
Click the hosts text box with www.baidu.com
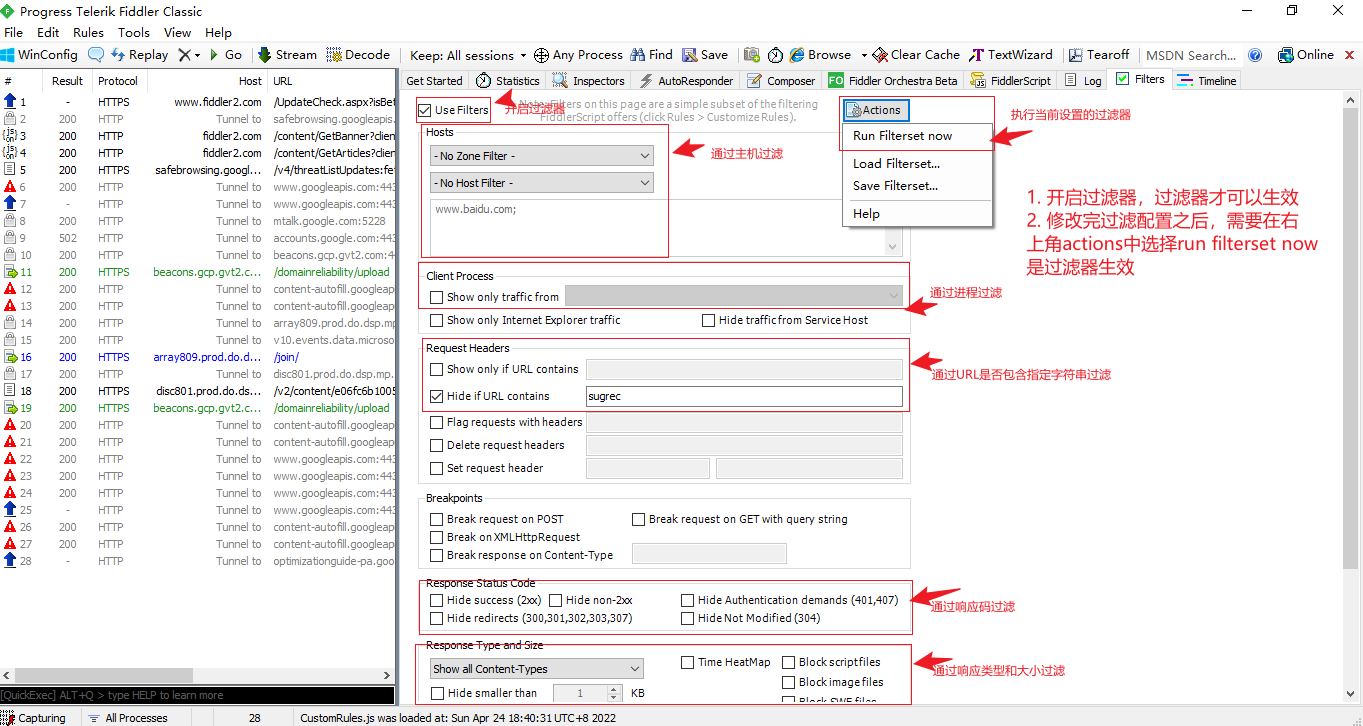(666, 227)
